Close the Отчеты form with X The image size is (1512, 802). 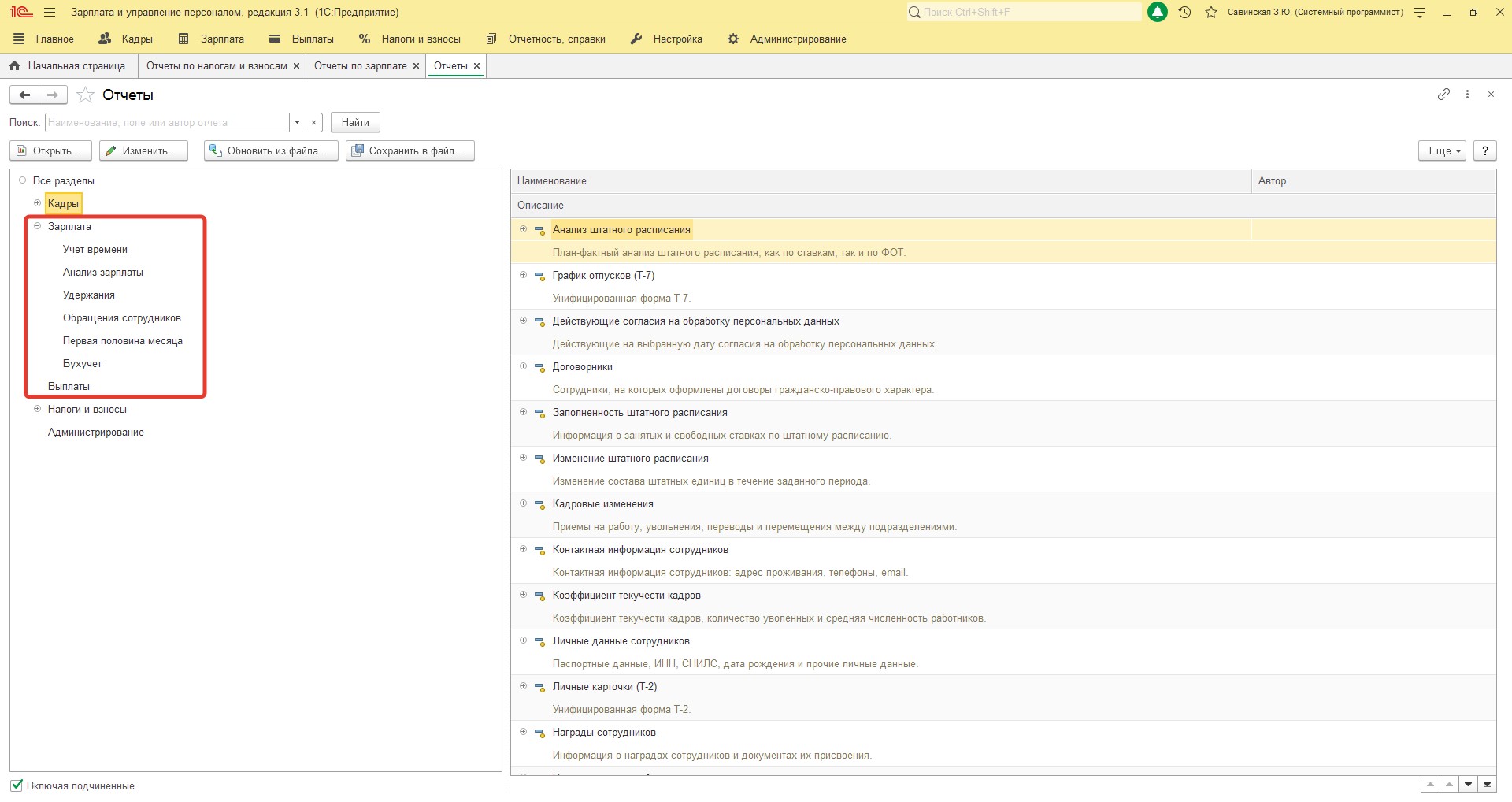click(1491, 95)
